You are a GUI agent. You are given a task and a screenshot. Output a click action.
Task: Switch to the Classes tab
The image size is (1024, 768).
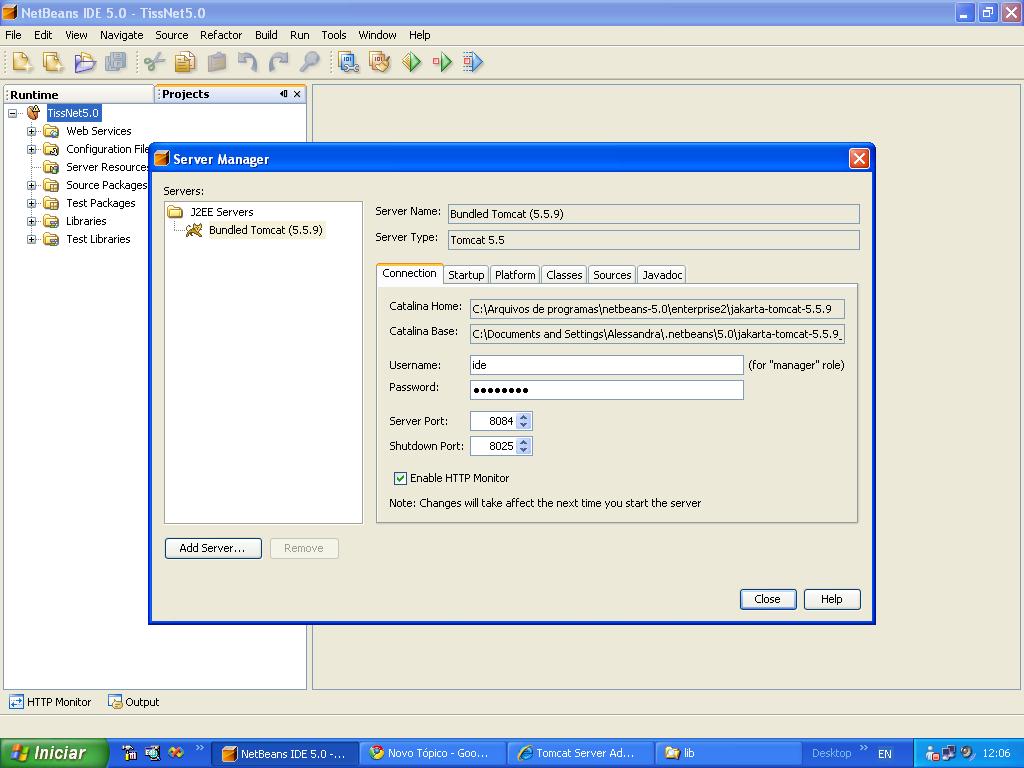(x=564, y=275)
